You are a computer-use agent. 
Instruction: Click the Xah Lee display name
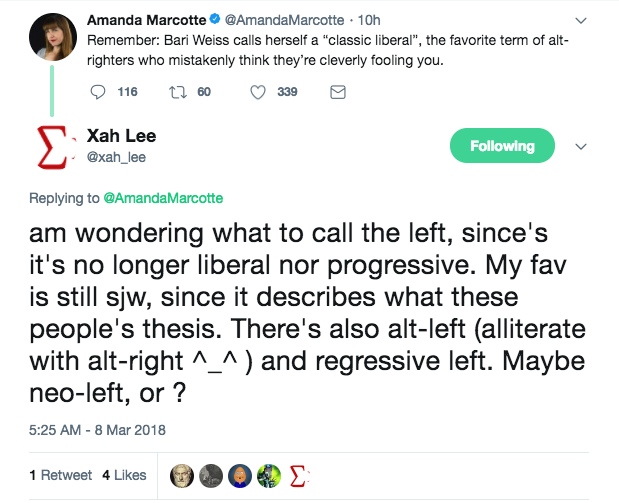click(x=122, y=136)
